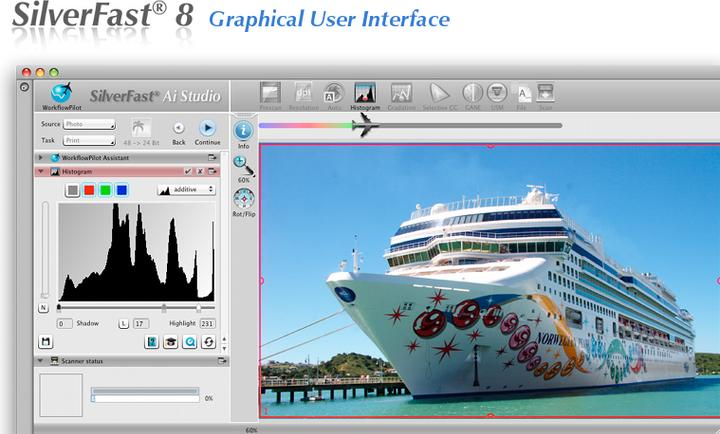Click the Shadow slider handle
The width and height of the screenshot is (720, 434).
pos(59,308)
